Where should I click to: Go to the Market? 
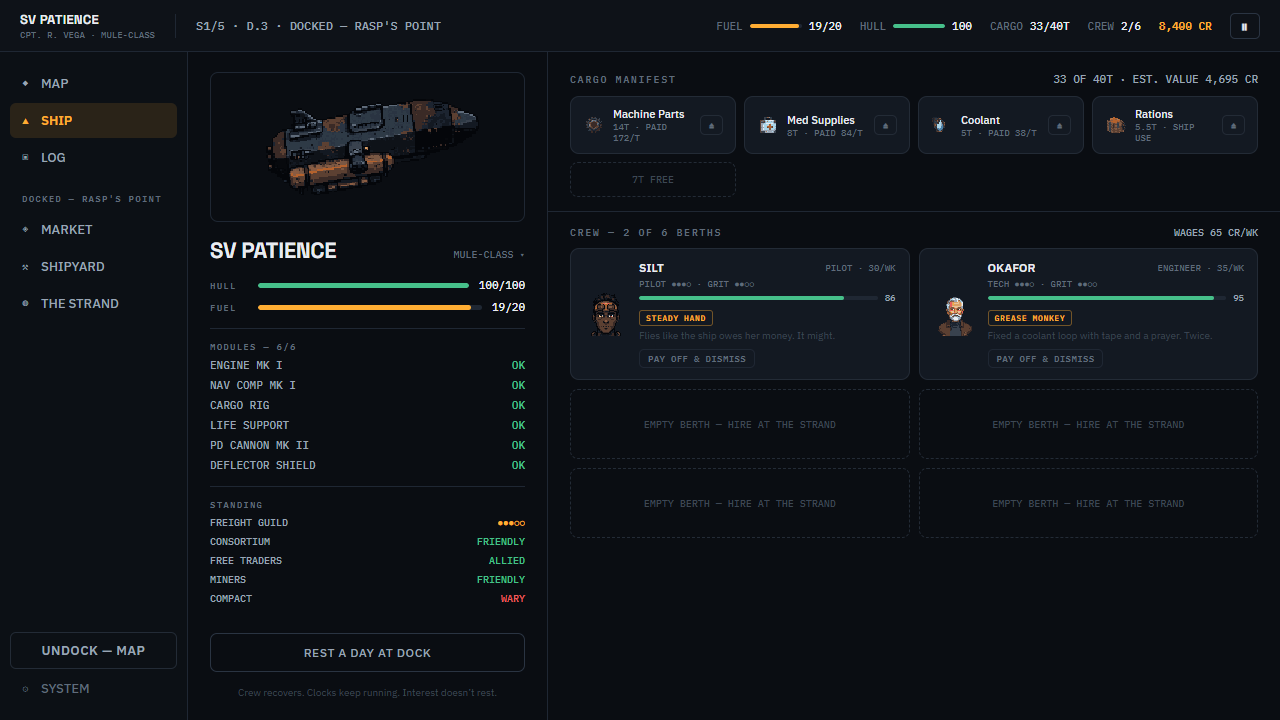tap(94, 230)
